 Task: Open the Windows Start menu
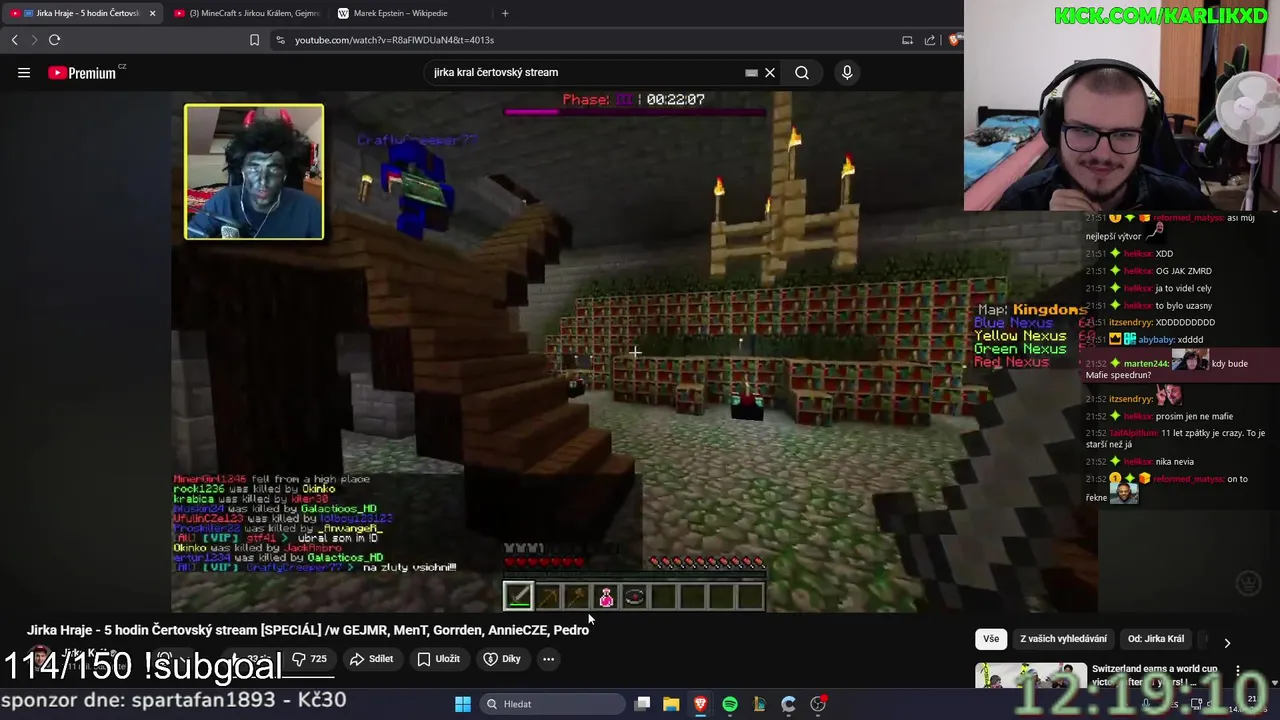point(463,704)
